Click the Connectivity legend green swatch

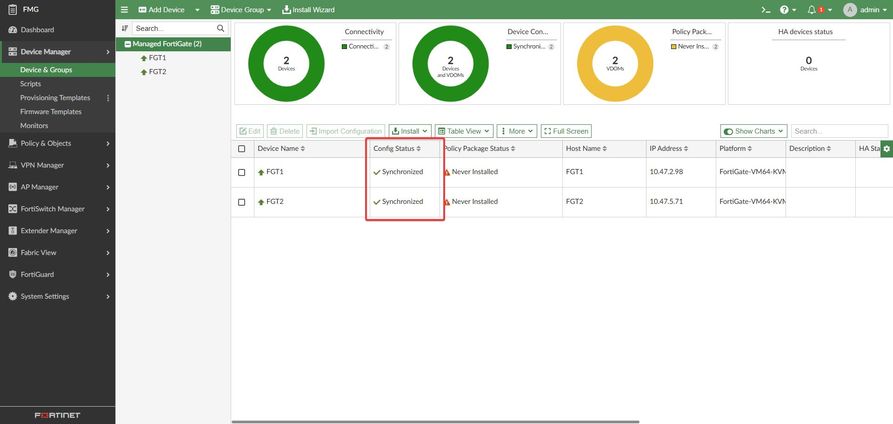point(345,47)
